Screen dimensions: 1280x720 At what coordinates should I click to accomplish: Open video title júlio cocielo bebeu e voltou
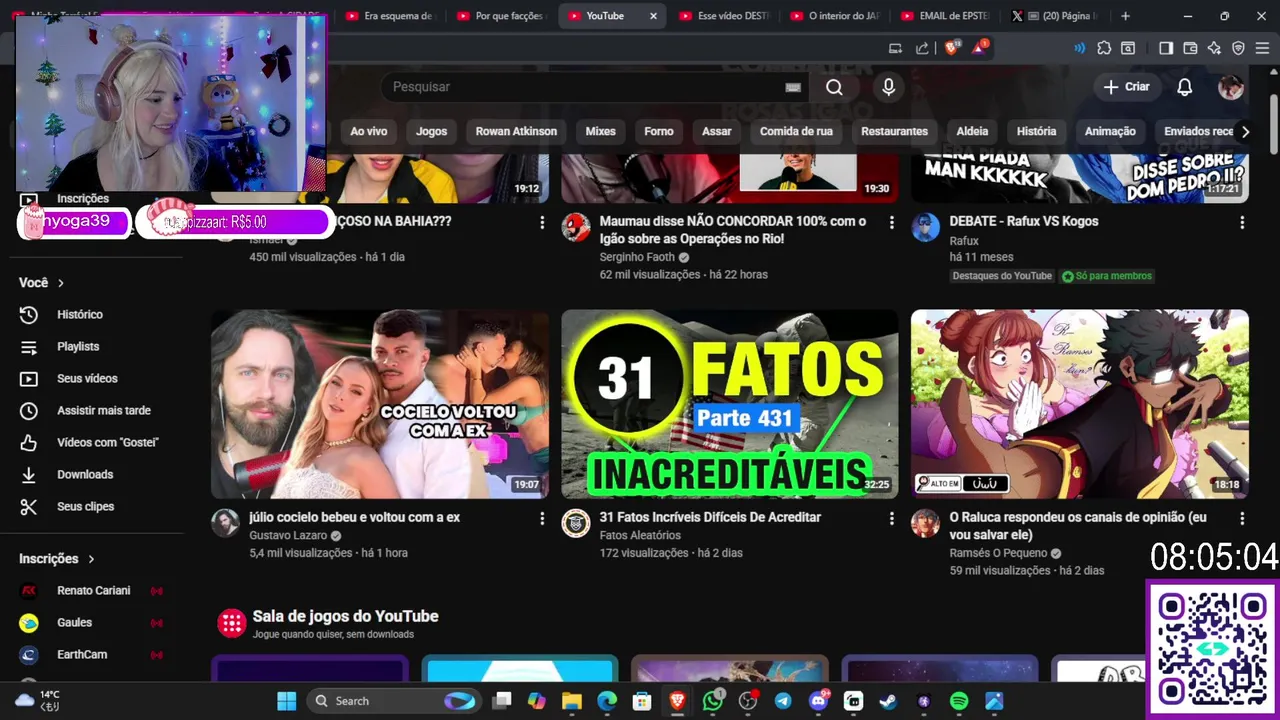(x=354, y=517)
